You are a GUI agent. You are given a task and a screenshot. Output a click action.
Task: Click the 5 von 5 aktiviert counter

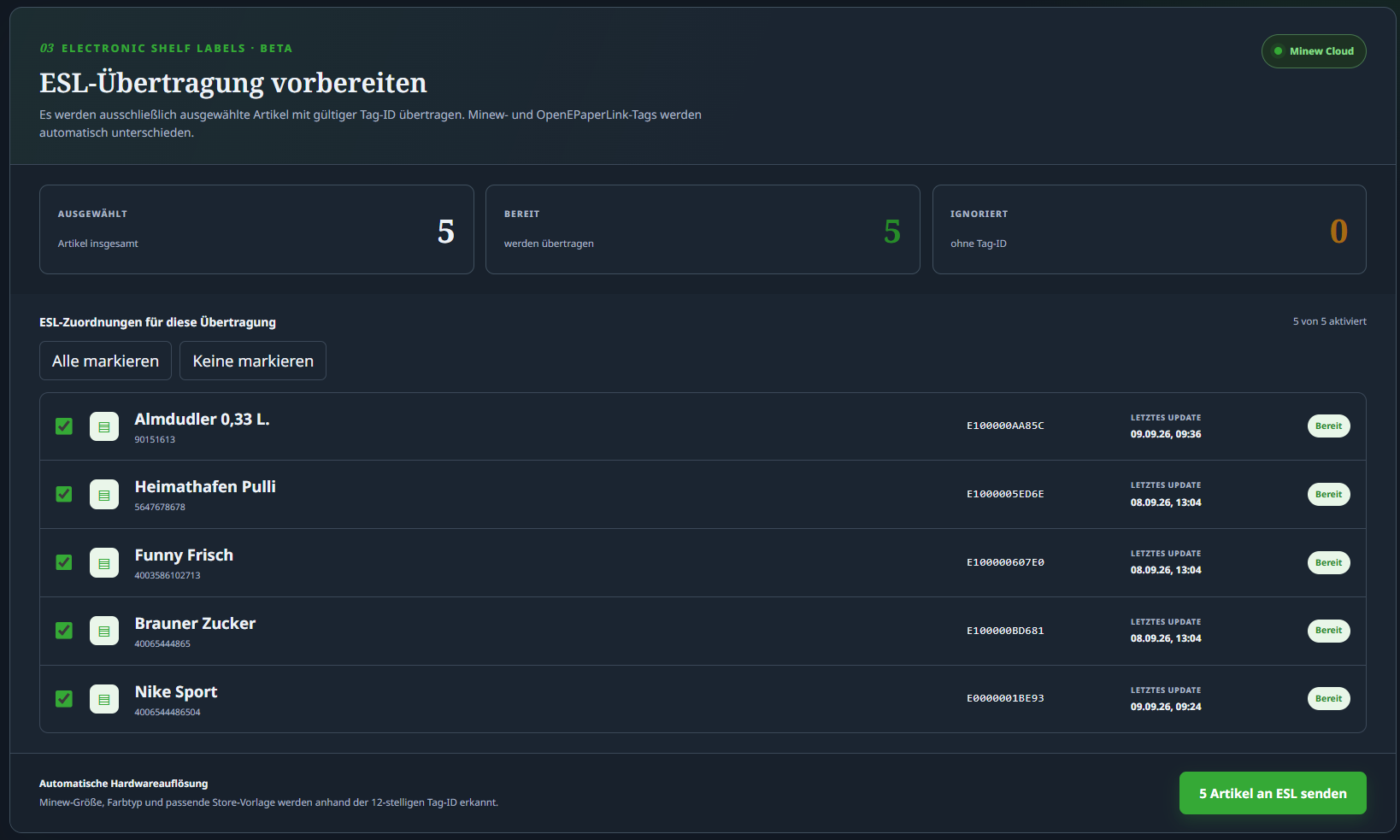click(x=1329, y=321)
